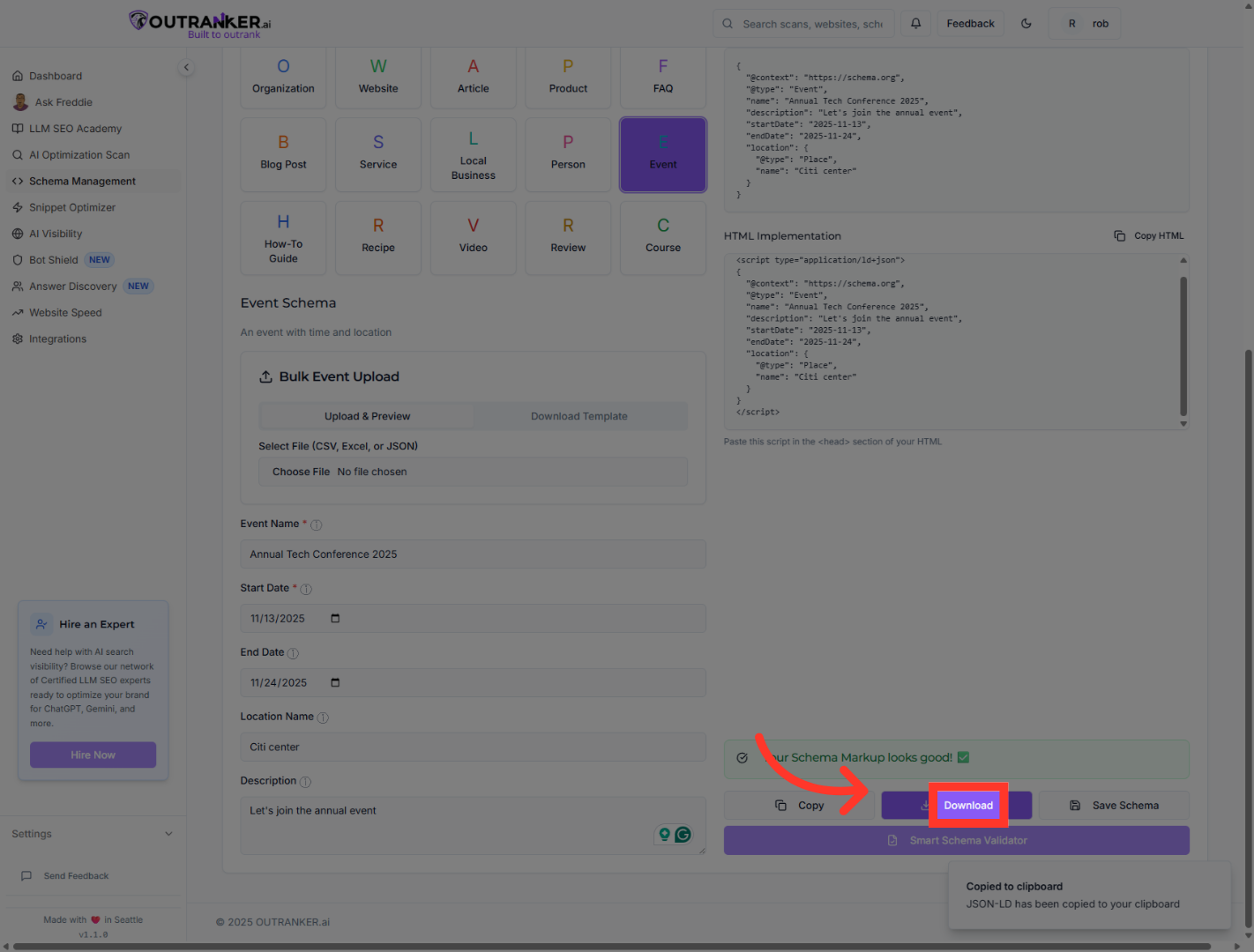Screen dimensions: 1254x952
Task: Open Smart Schema Validator
Action: [x=956, y=841]
